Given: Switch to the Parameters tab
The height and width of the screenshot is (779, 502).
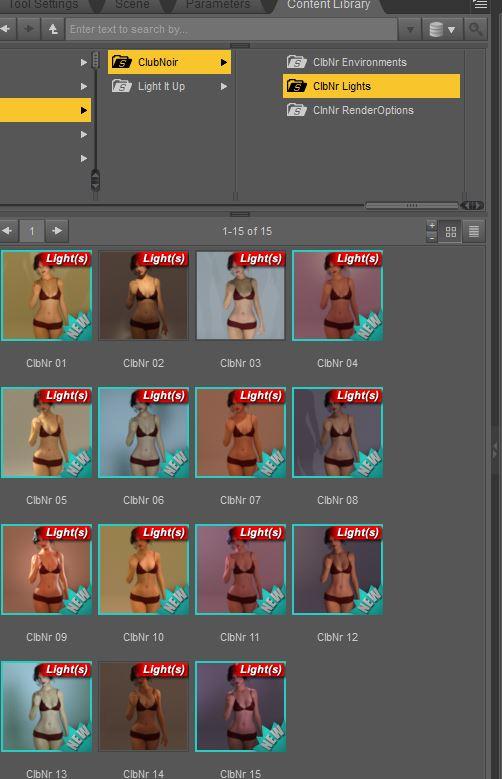Looking at the screenshot, I should coord(218,5).
